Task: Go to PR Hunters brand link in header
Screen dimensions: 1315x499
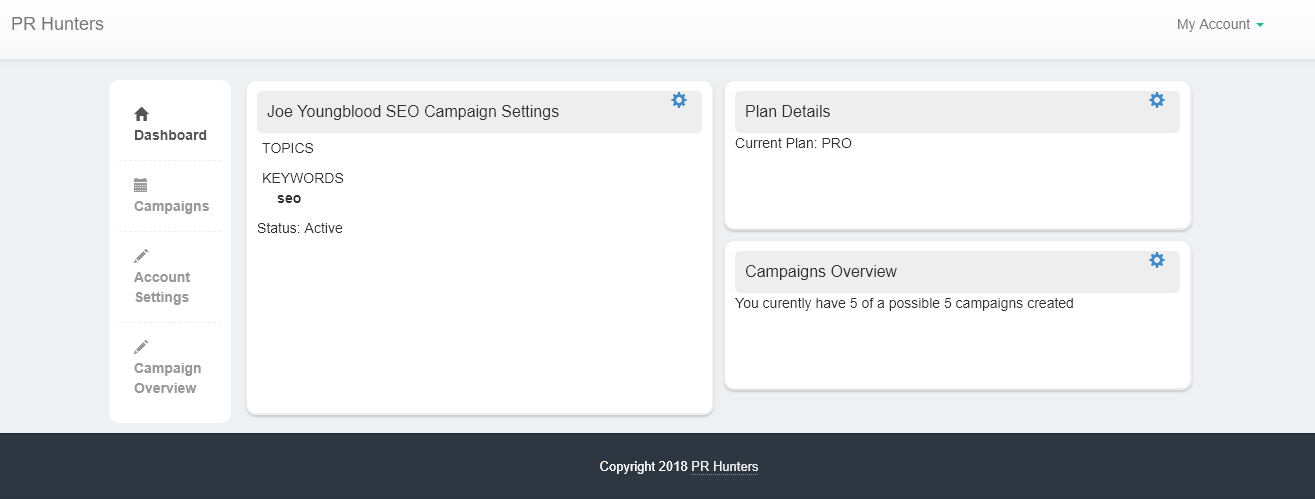Action: pyautogui.click(x=57, y=24)
